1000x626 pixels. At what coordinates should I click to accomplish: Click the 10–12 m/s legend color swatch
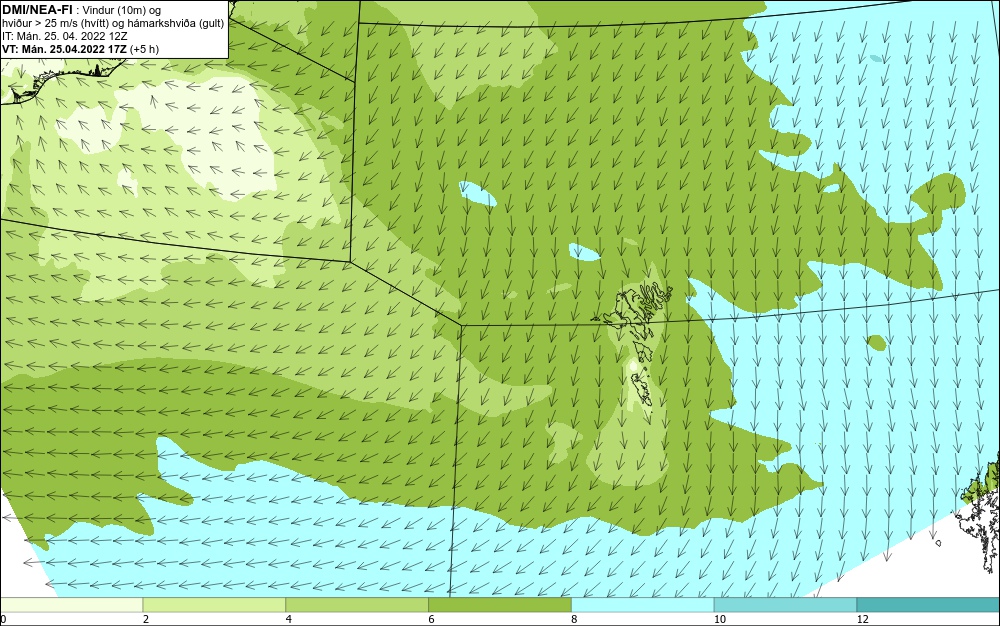pos(786,605)
